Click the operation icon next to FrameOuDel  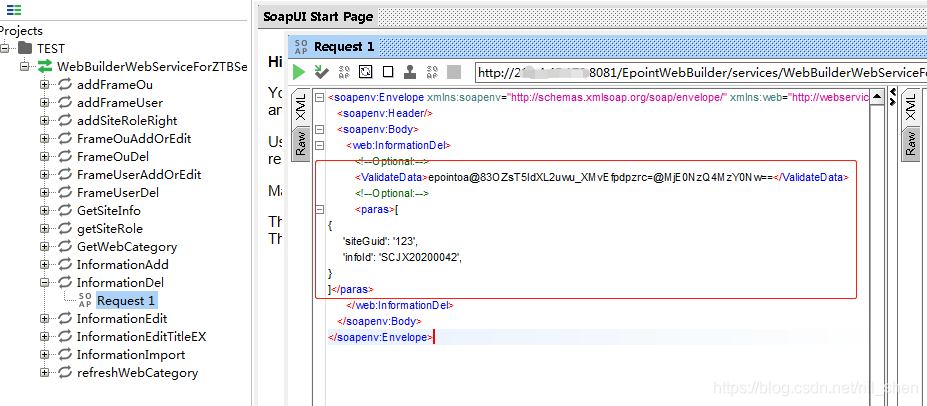[64, 156]
